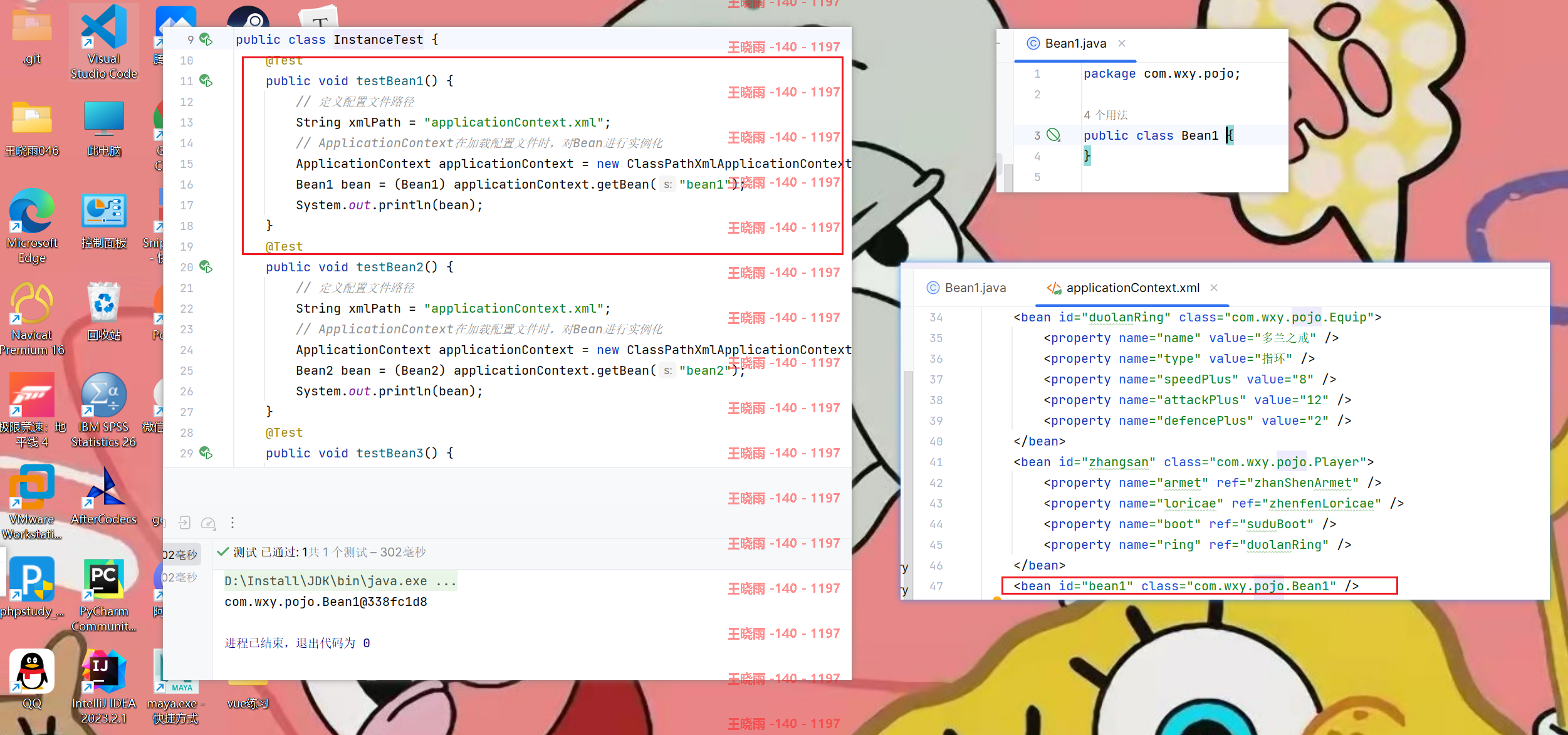Click the zhangsan bean tag on line 41

pos(1194,462)
